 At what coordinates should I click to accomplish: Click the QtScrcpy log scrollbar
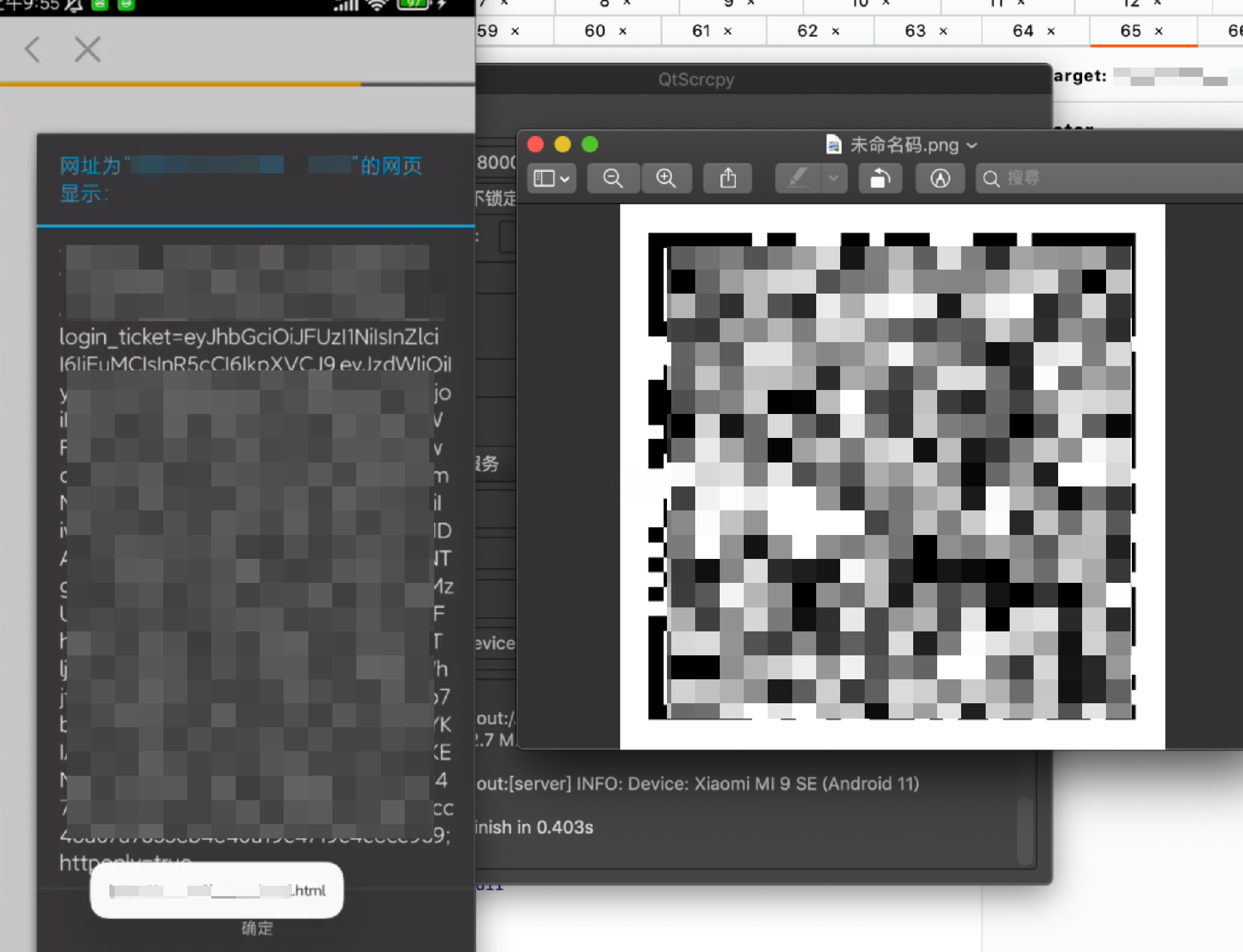tap(1024, 831)
